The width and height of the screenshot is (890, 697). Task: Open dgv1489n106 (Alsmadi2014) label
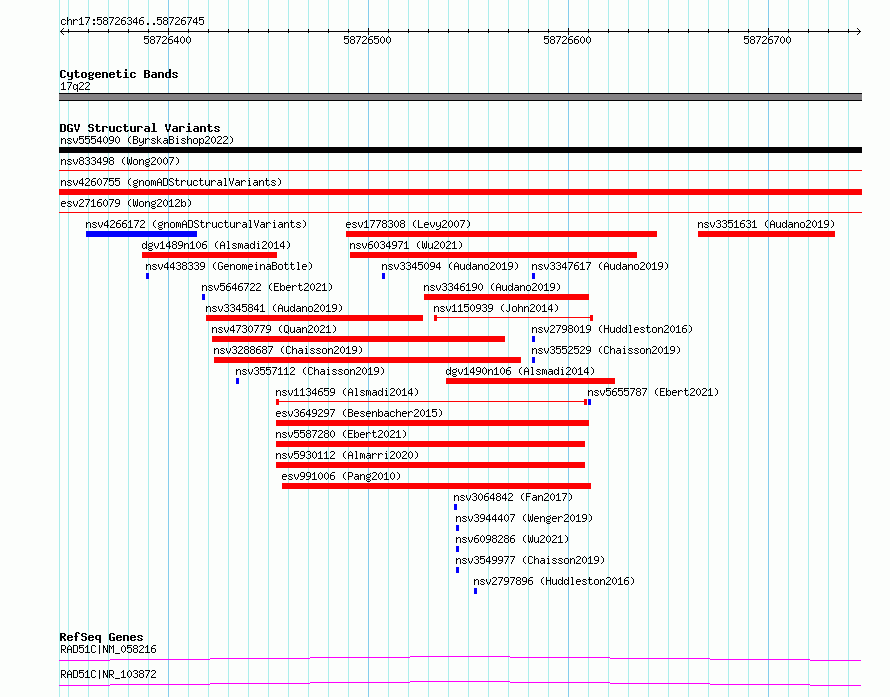[216, 245]
